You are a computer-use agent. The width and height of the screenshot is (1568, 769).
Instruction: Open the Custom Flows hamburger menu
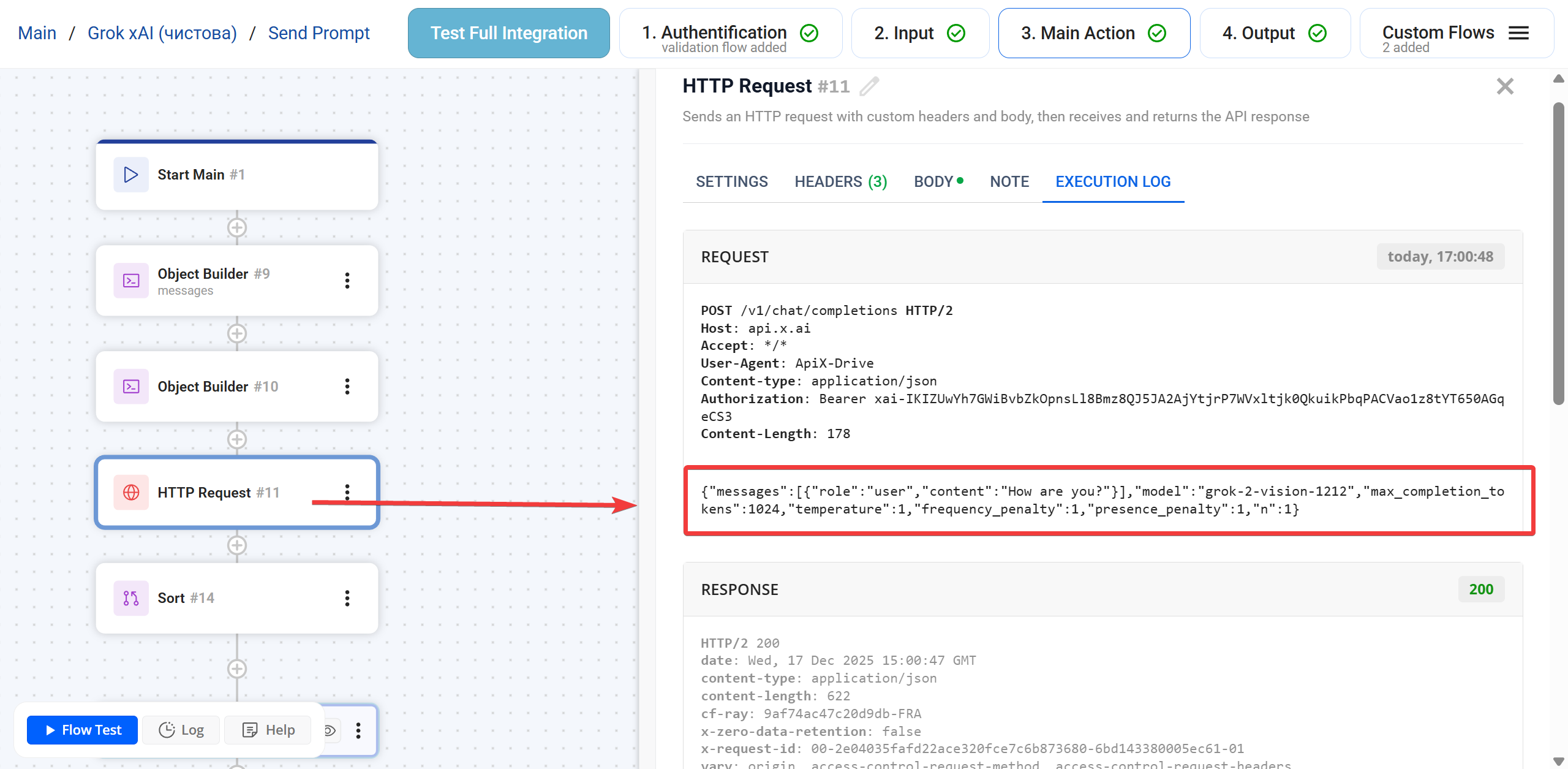coord(1518,33)
